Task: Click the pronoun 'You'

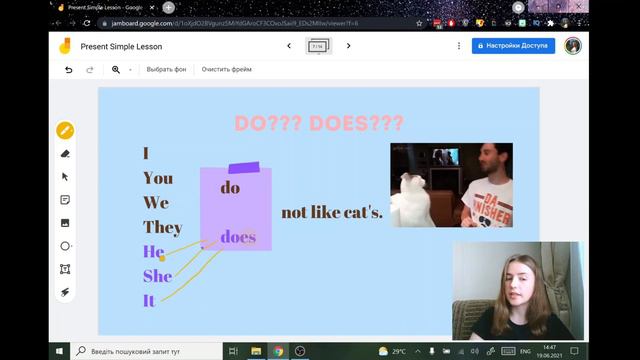Action: click(158, 178)
